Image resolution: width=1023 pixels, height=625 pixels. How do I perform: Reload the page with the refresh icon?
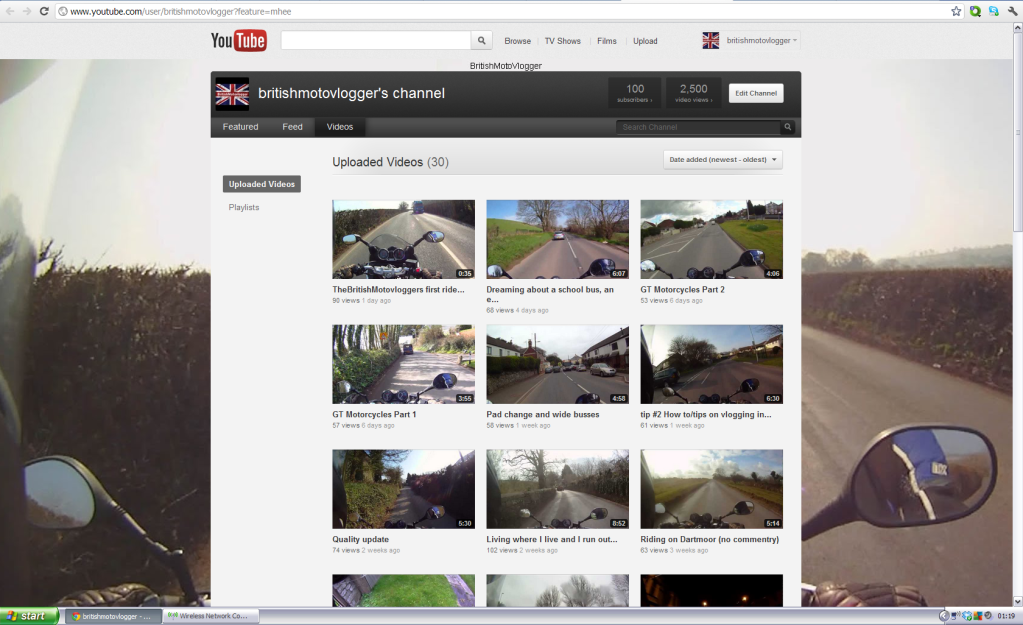click(x=44, y=11)
